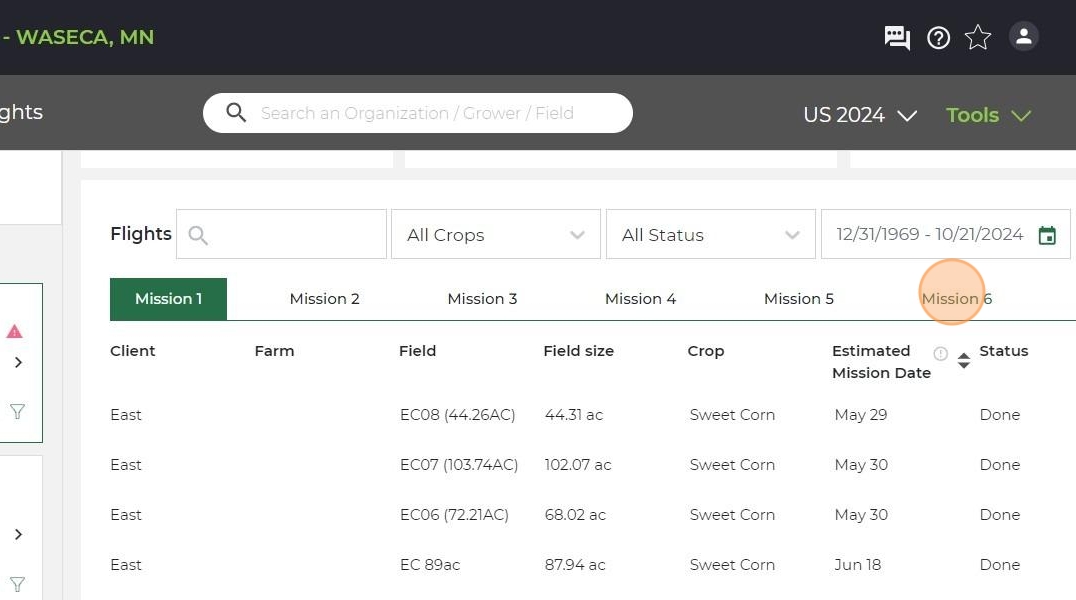
Task: Click the help question mark icon
Action: 938,38
